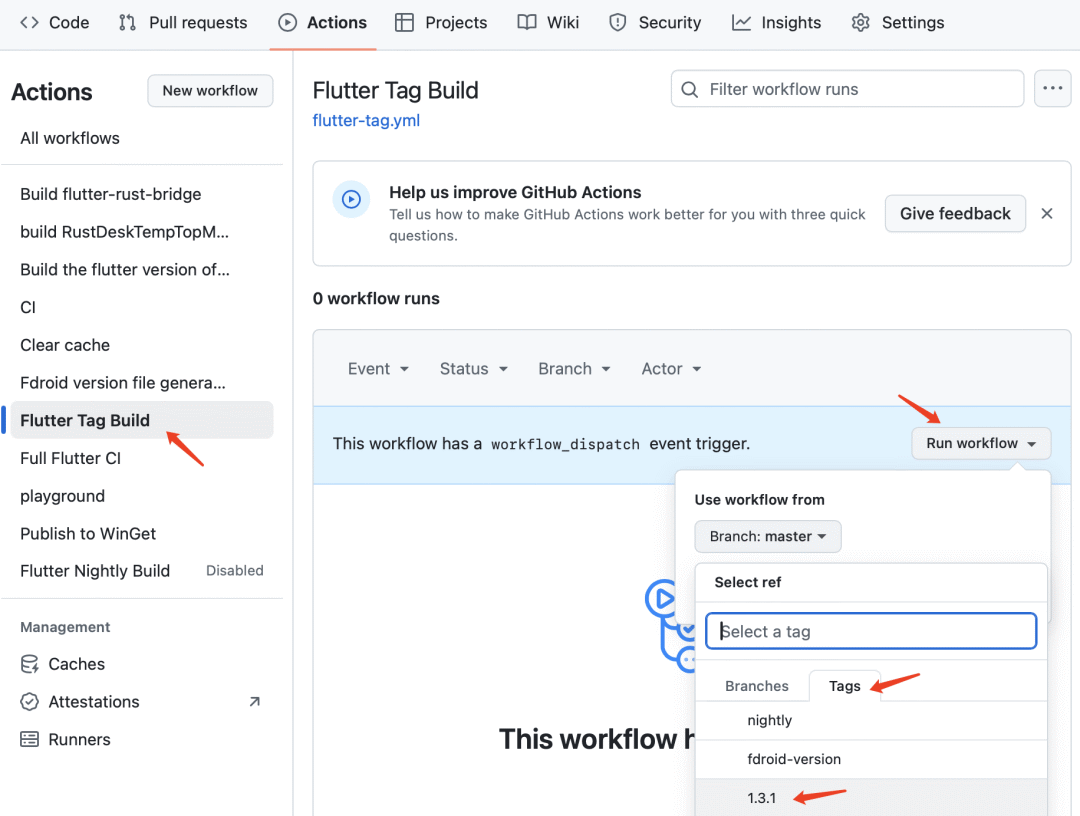The height and width of the screenshot is (816, 1080).
Task: Switch to Branches tab in ref selector
Action: [x=756, y=686]
